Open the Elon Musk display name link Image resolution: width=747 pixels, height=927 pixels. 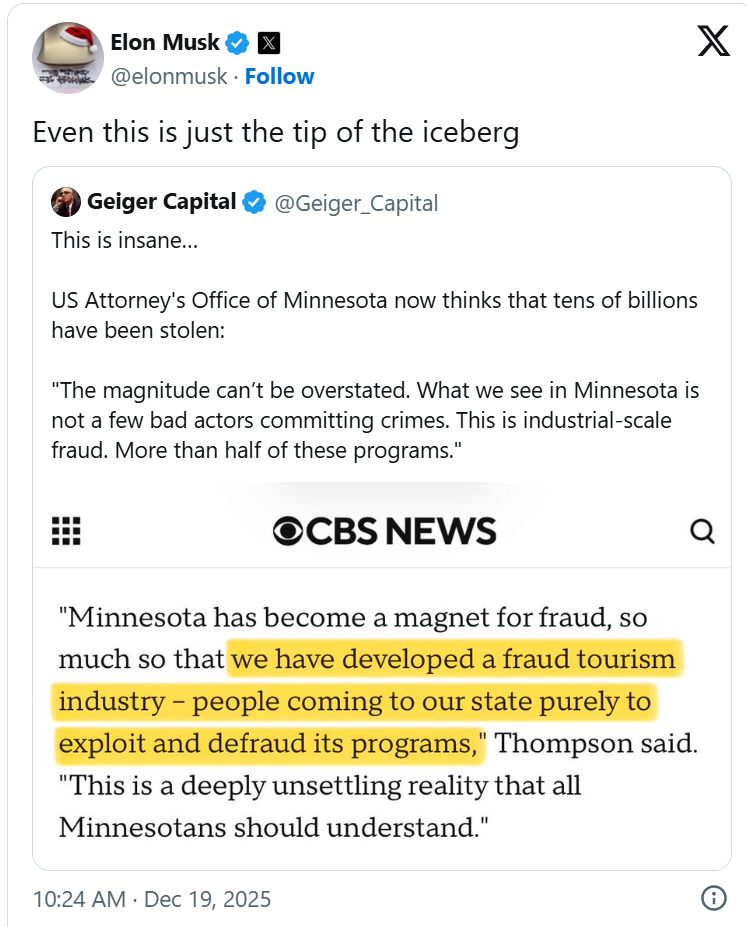[x=165, y=43]
